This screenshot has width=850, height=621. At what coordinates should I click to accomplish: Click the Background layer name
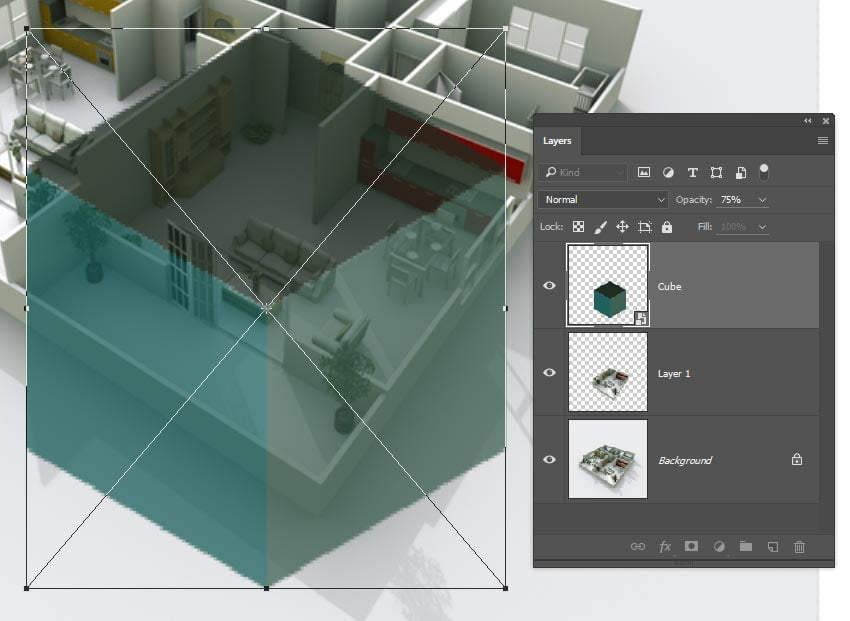point(685,460)
